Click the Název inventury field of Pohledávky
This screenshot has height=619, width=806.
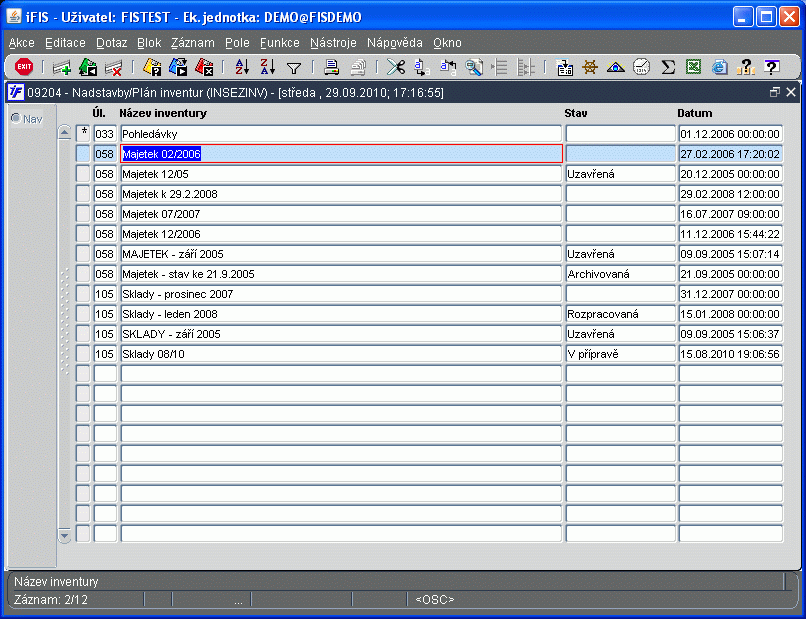pyautogui.click(x=341, y=134)
